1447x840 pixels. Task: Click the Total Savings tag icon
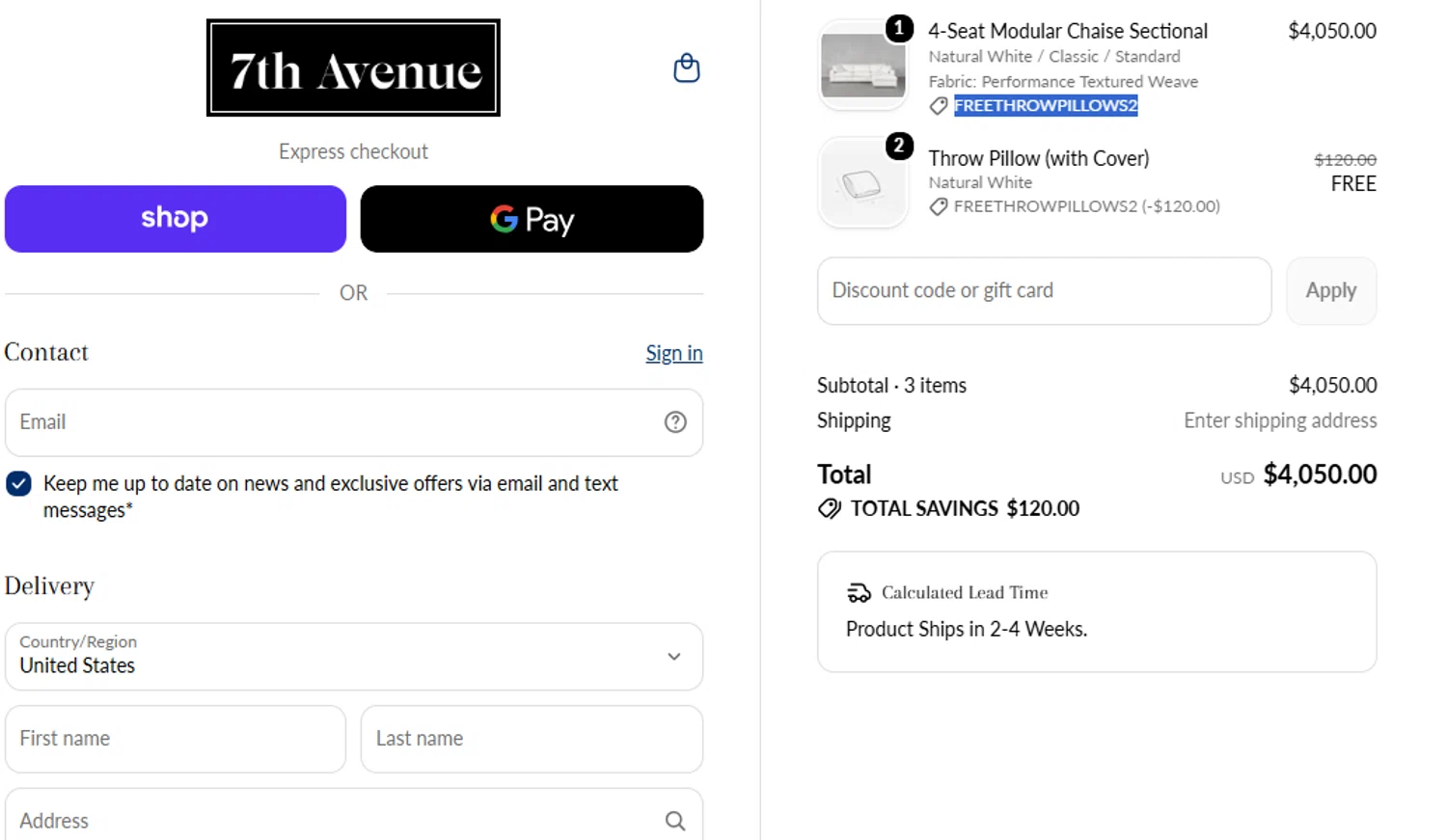(x=830, y=508)
